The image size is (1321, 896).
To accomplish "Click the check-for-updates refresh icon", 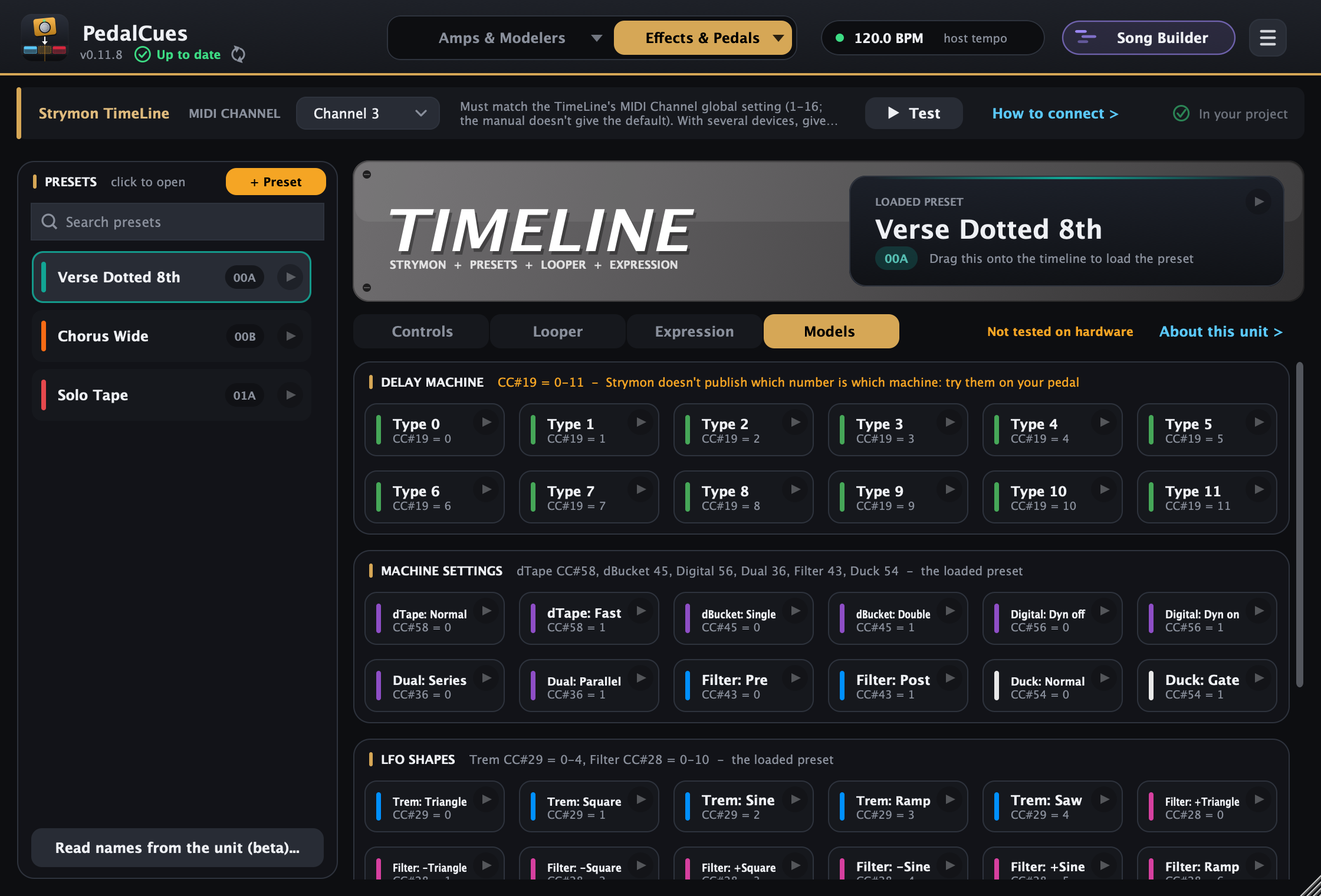I will pyautogui.click(x=238, y=54).
